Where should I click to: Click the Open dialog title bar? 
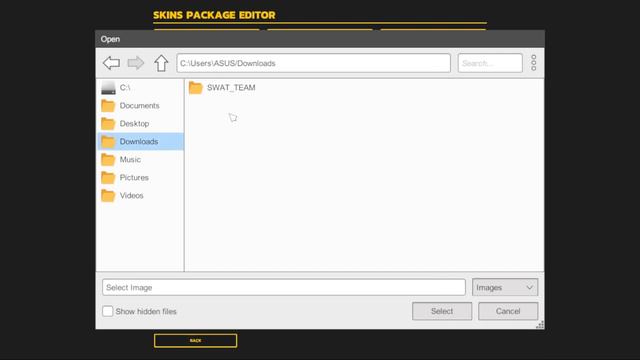click(320, 39)
